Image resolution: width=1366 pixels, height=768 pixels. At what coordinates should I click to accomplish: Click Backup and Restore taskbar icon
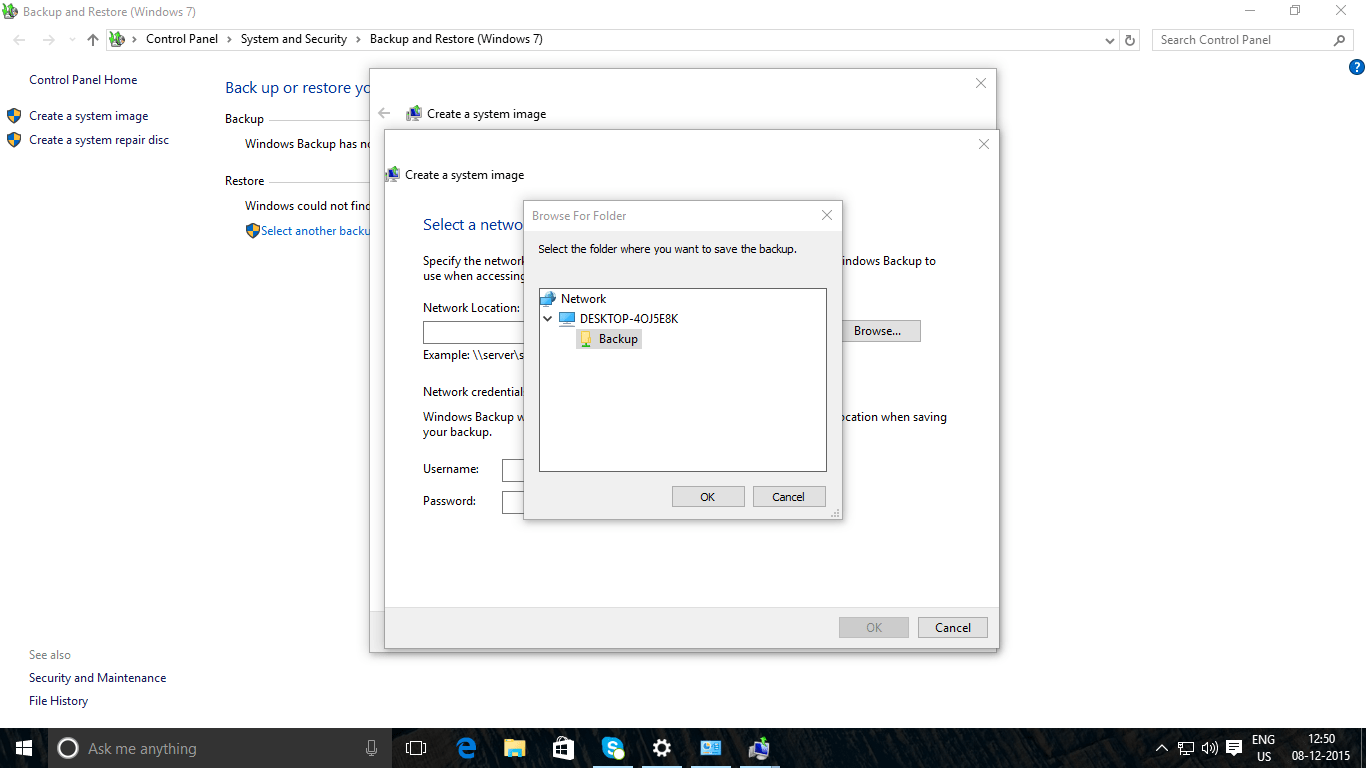[759, 748]
